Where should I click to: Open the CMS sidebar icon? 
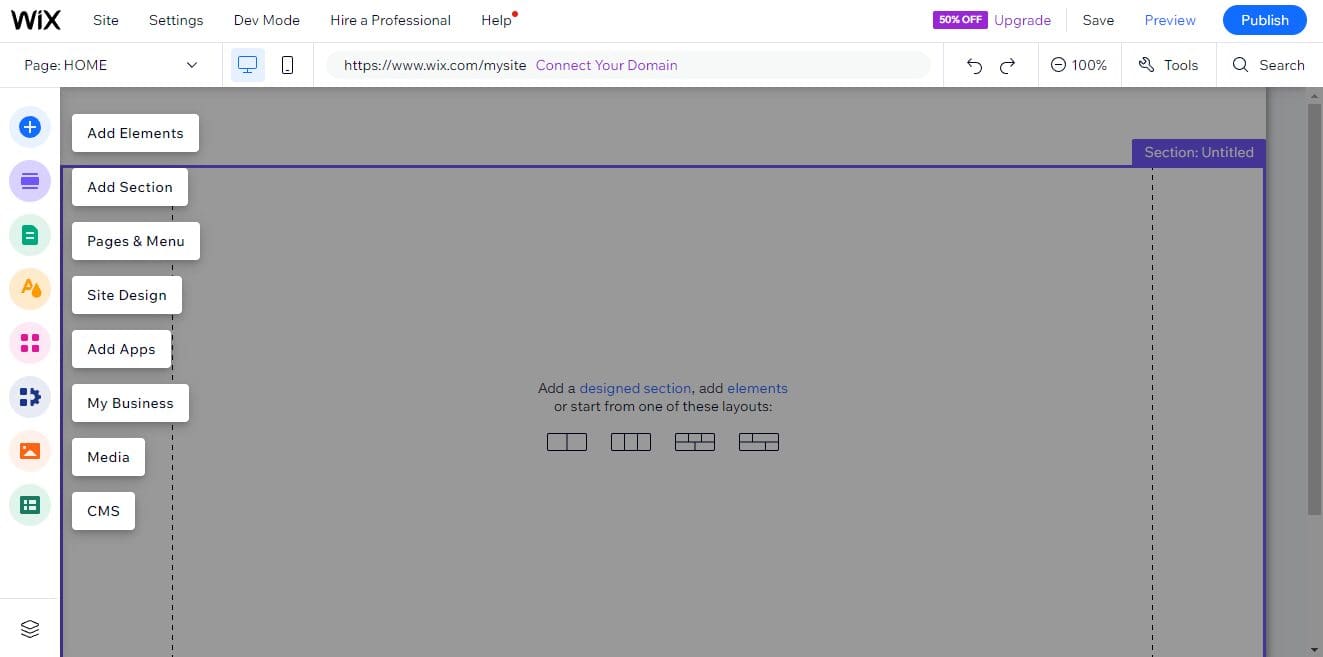click(x=30, y=505)
